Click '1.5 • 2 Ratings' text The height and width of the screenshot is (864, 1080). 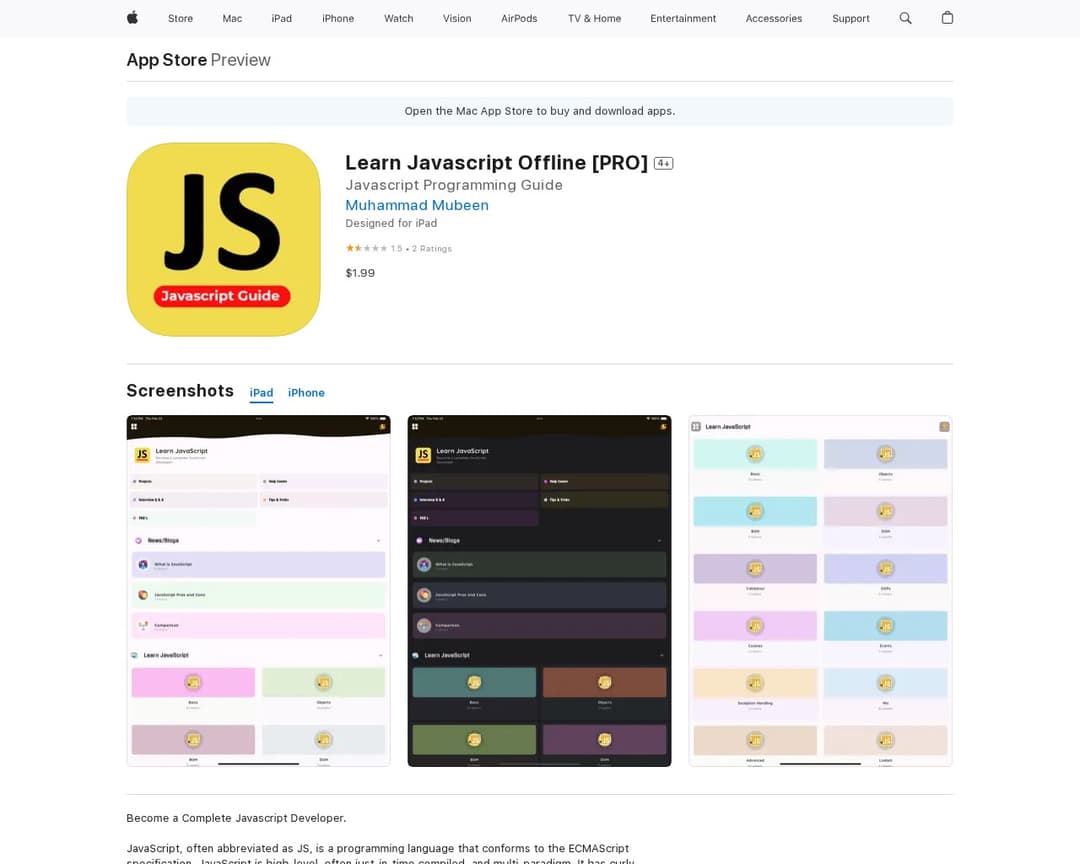[x=422, y=249]
